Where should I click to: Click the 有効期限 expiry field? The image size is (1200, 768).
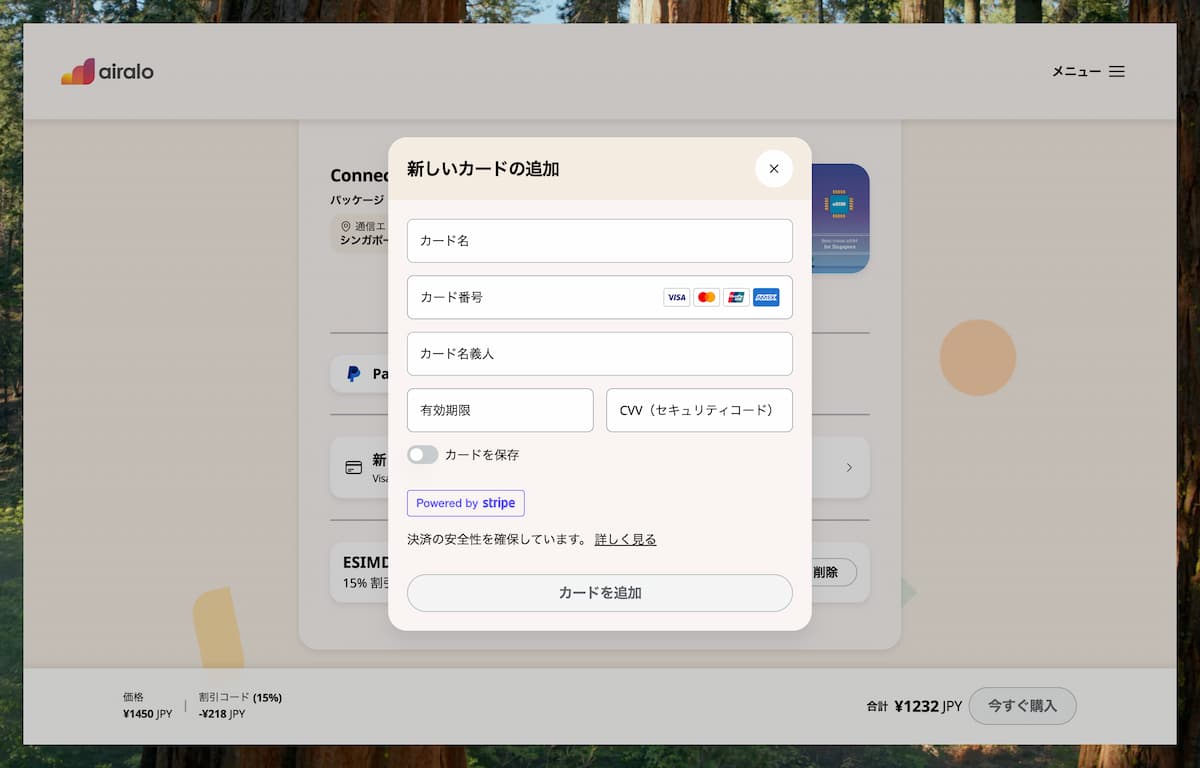500,410
